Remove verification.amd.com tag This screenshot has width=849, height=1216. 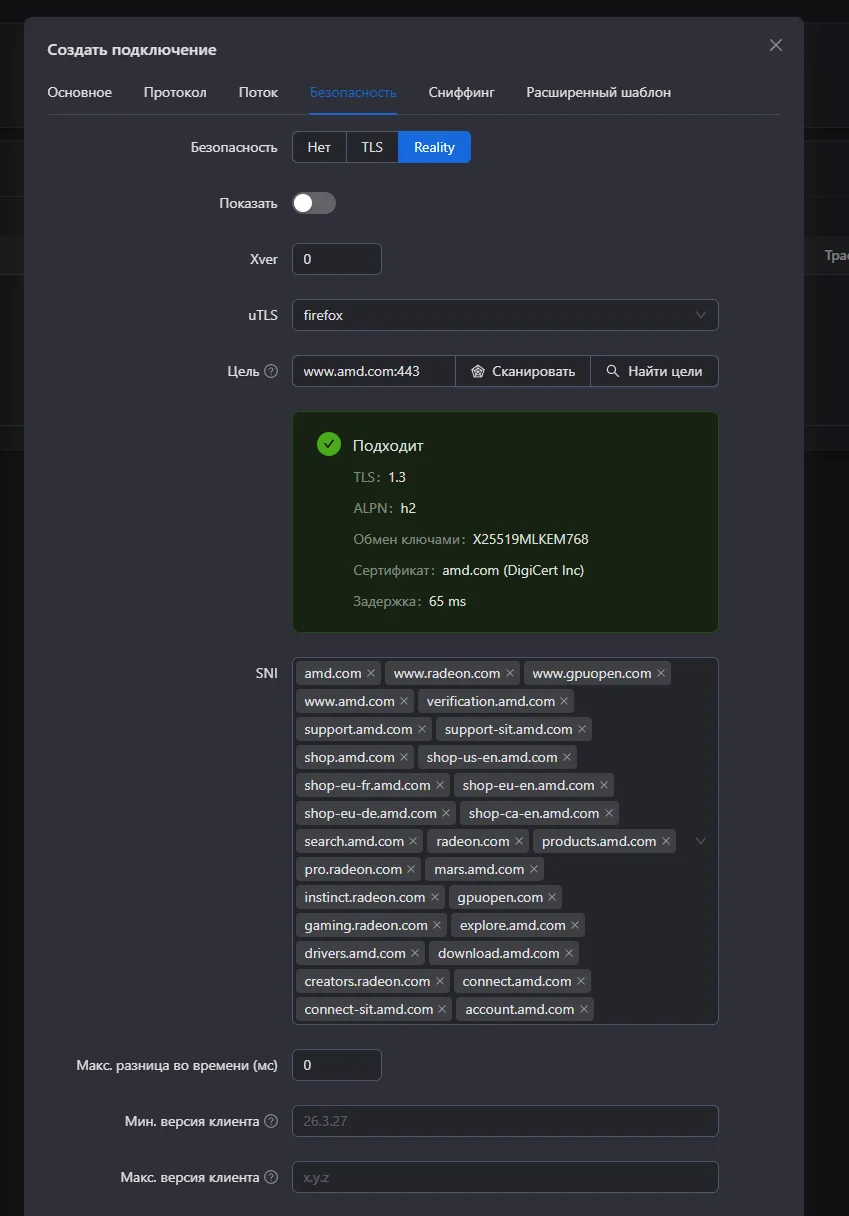564,702
